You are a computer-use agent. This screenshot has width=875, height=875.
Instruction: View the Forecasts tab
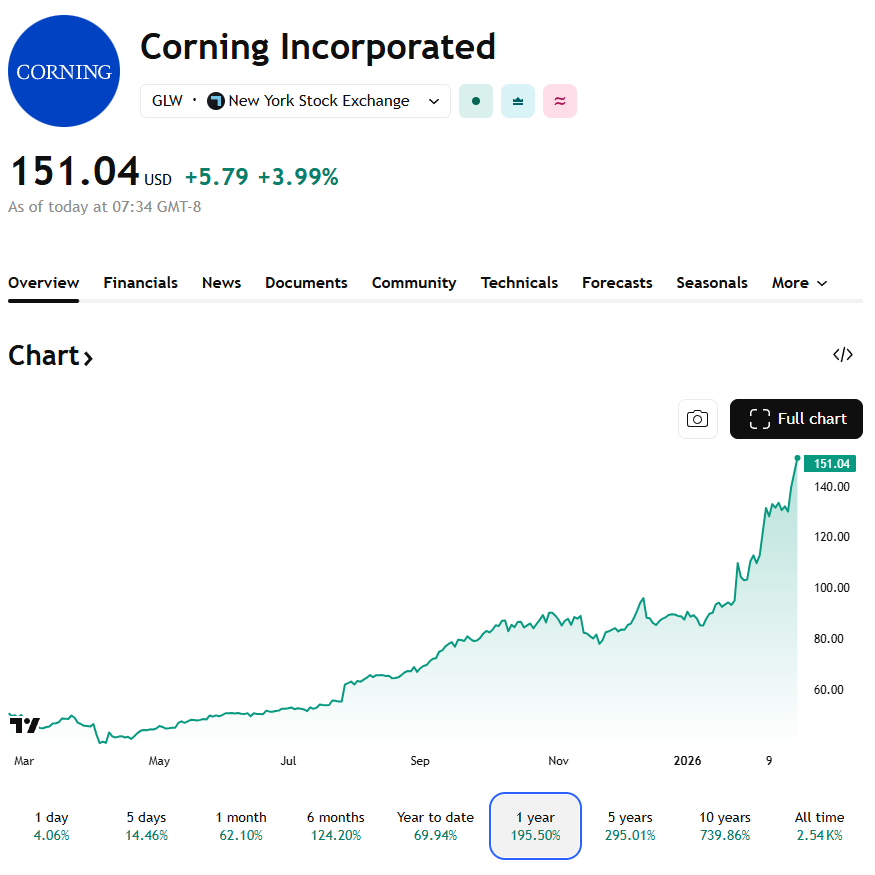pos(617,283)
